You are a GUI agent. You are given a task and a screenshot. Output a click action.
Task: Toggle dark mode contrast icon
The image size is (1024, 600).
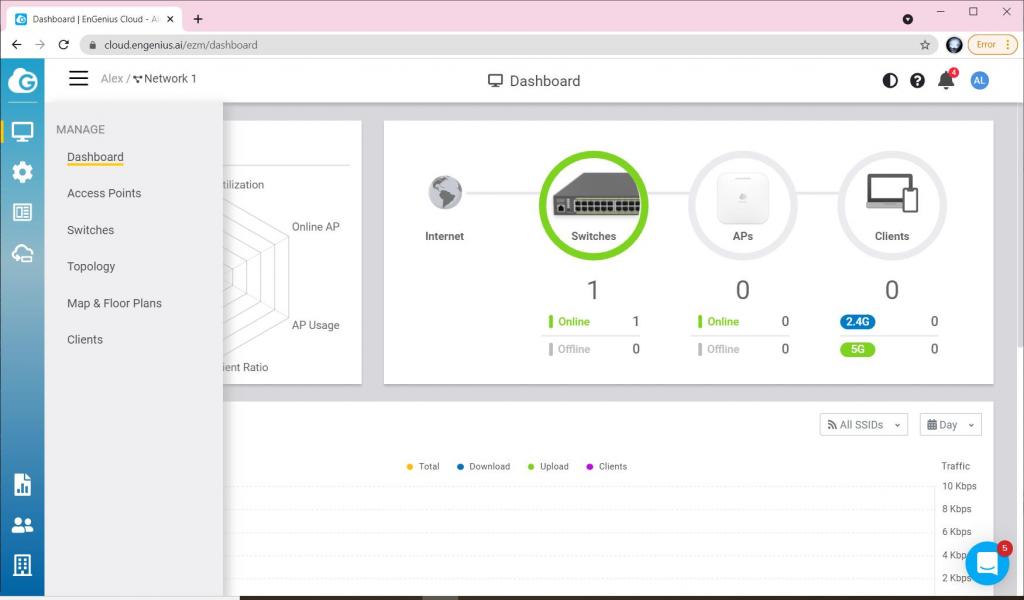pyautogui.click(x=889, y=80)
